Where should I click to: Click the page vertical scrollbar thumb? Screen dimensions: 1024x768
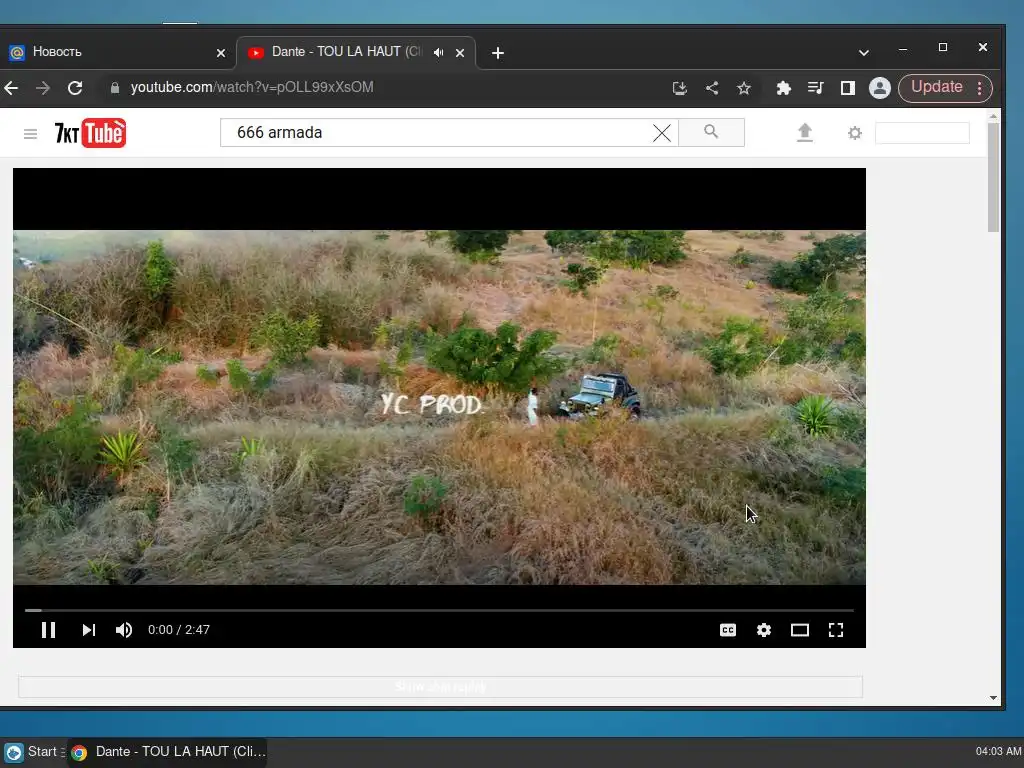point(993,178)
